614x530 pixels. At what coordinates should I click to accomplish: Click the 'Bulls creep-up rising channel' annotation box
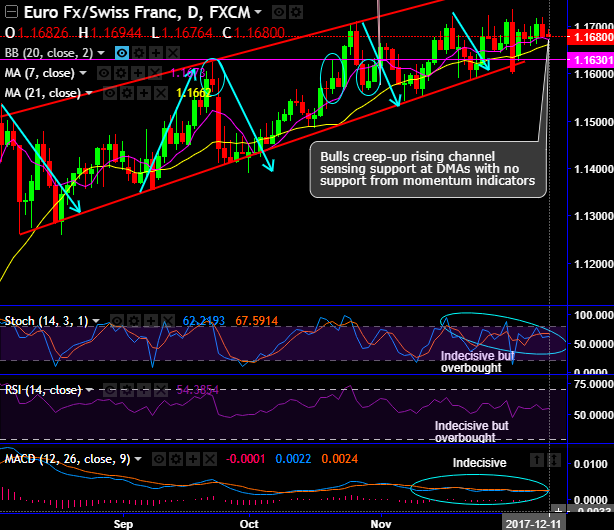point(428,170)
